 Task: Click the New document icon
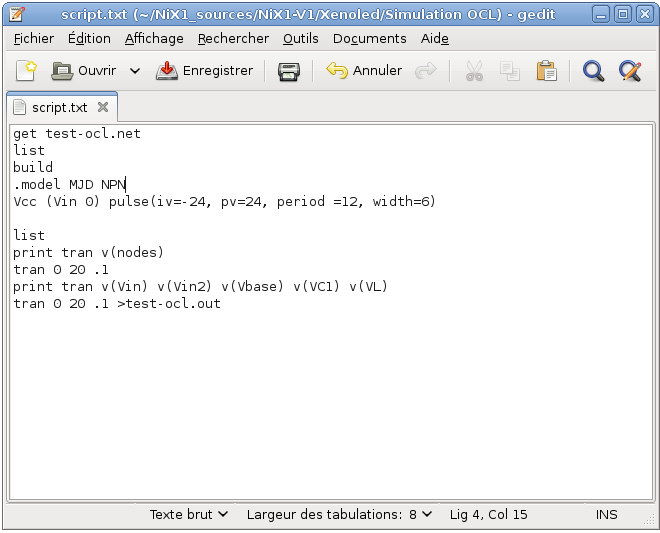pos(26,71)
